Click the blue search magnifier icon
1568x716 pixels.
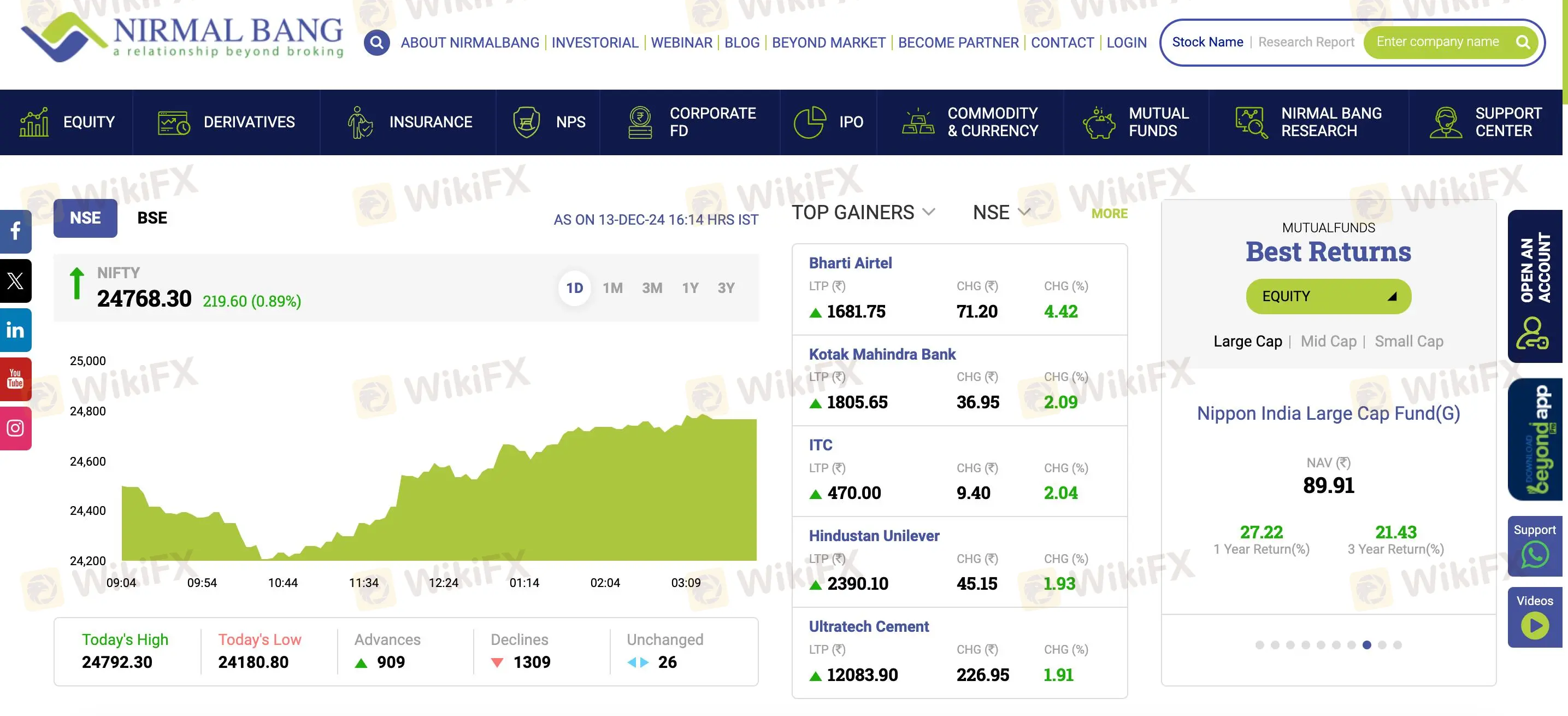tap(377, 43)
